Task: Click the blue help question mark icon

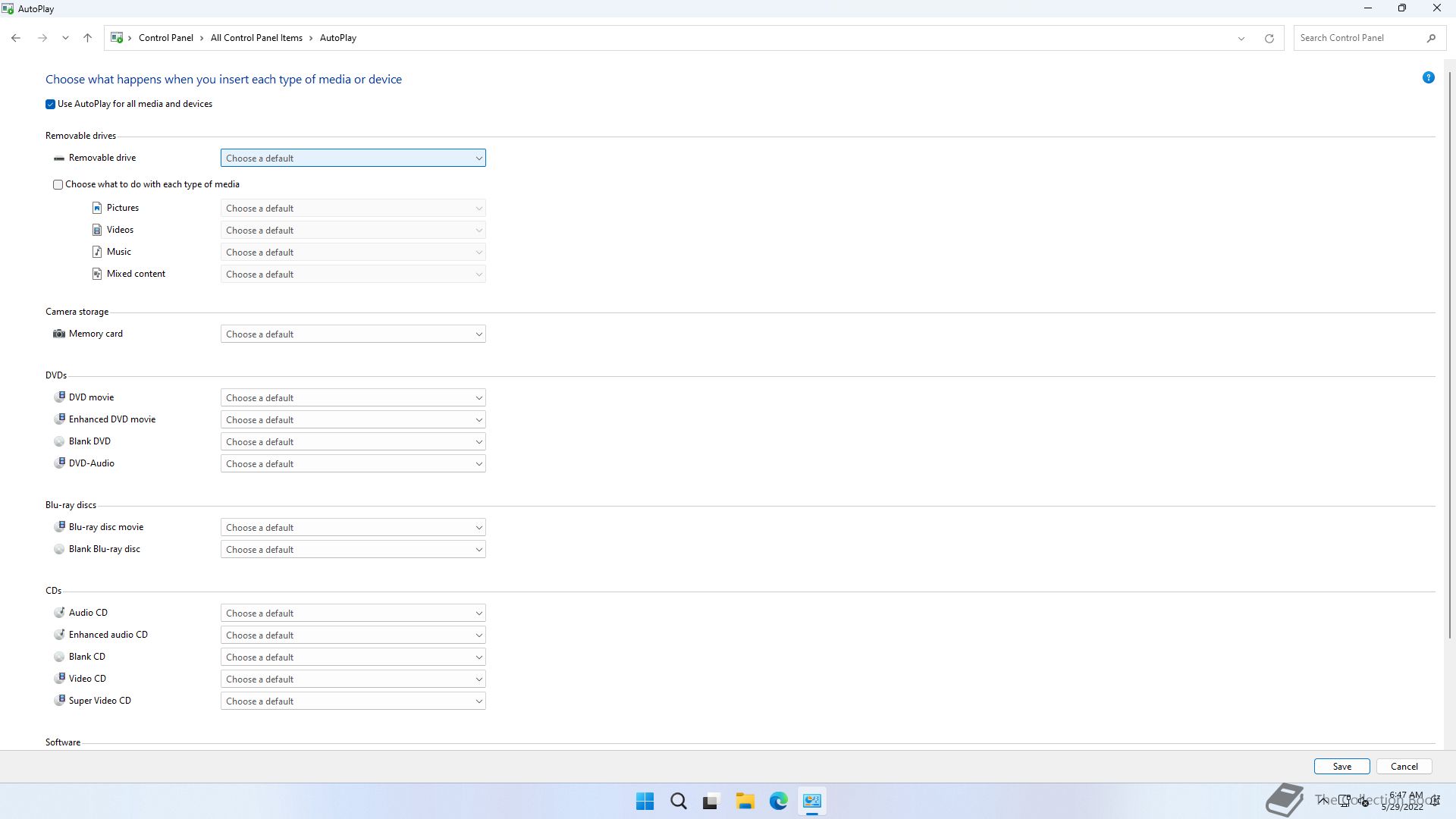Action: click(x=1428, y=78)
